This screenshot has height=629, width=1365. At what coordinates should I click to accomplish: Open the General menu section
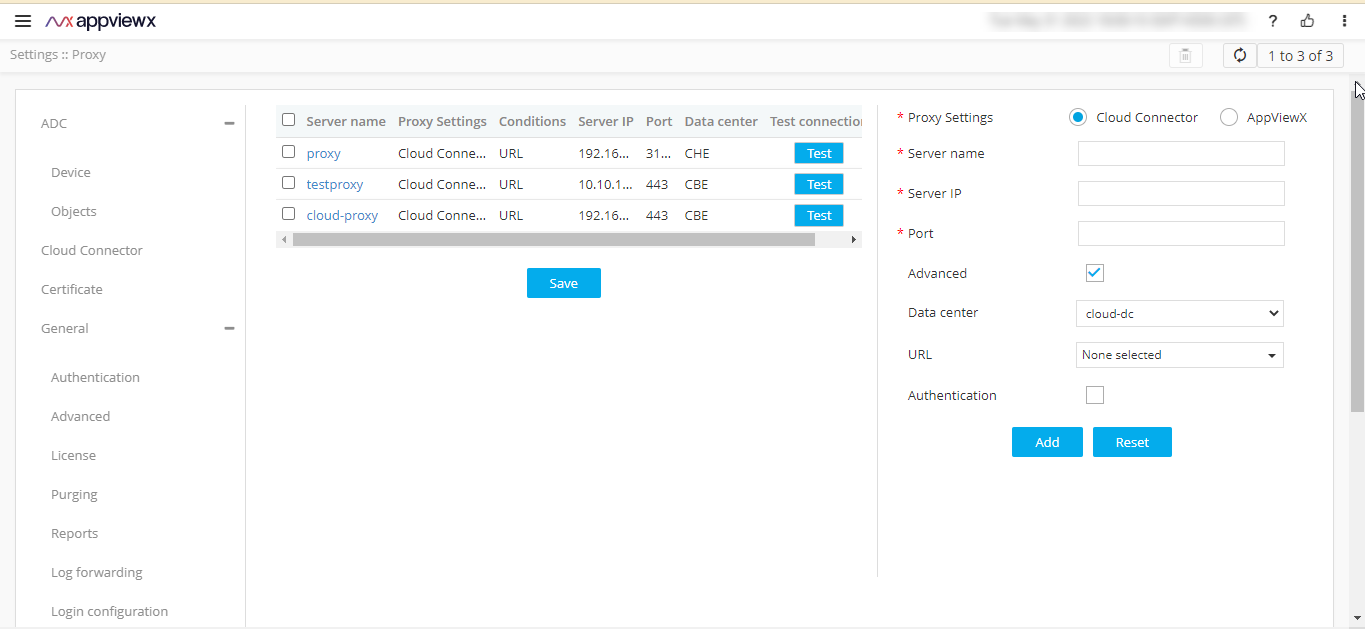(x=65, y=329)
